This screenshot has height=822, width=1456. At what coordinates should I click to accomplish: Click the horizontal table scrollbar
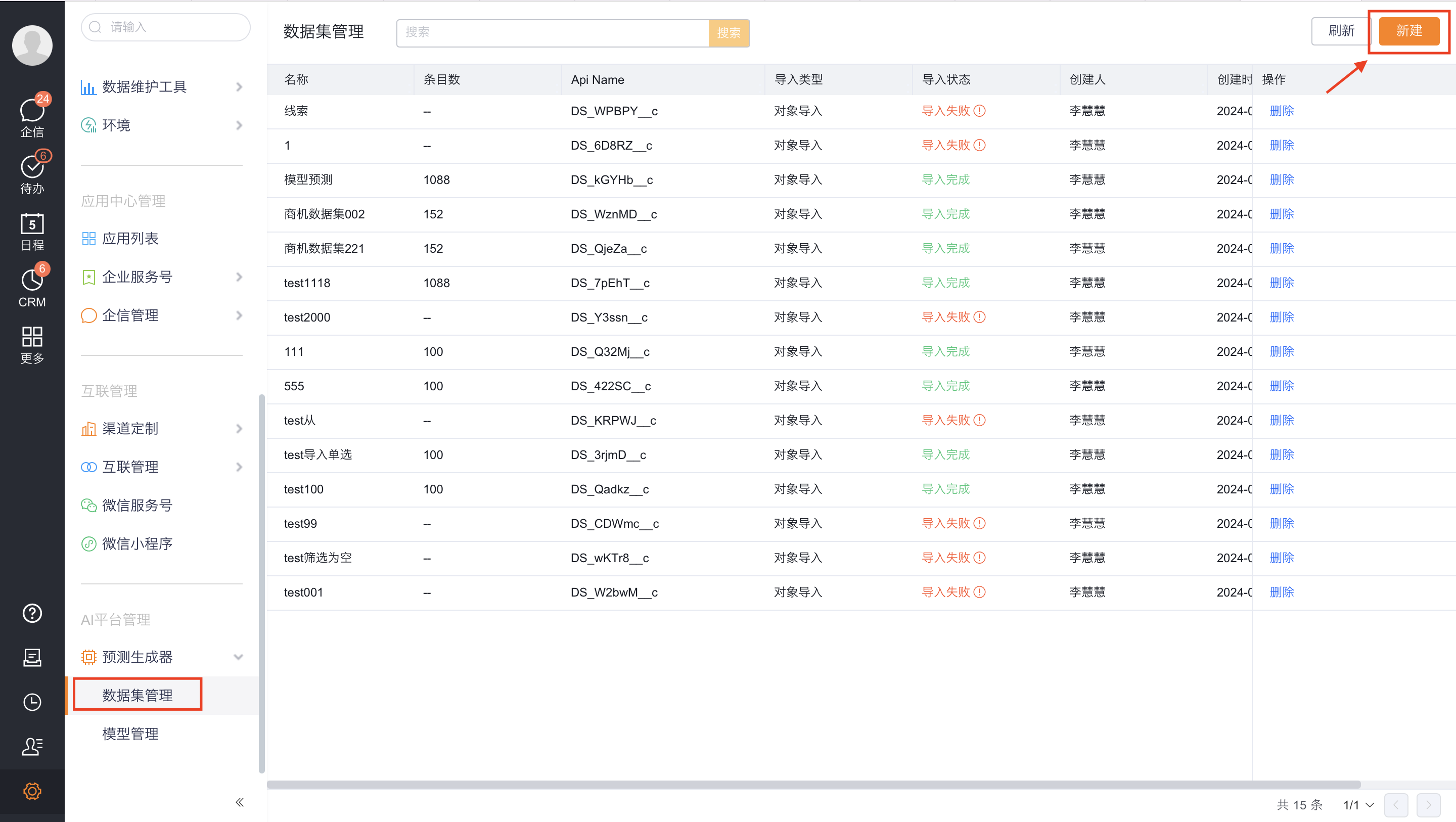point(813,784)
